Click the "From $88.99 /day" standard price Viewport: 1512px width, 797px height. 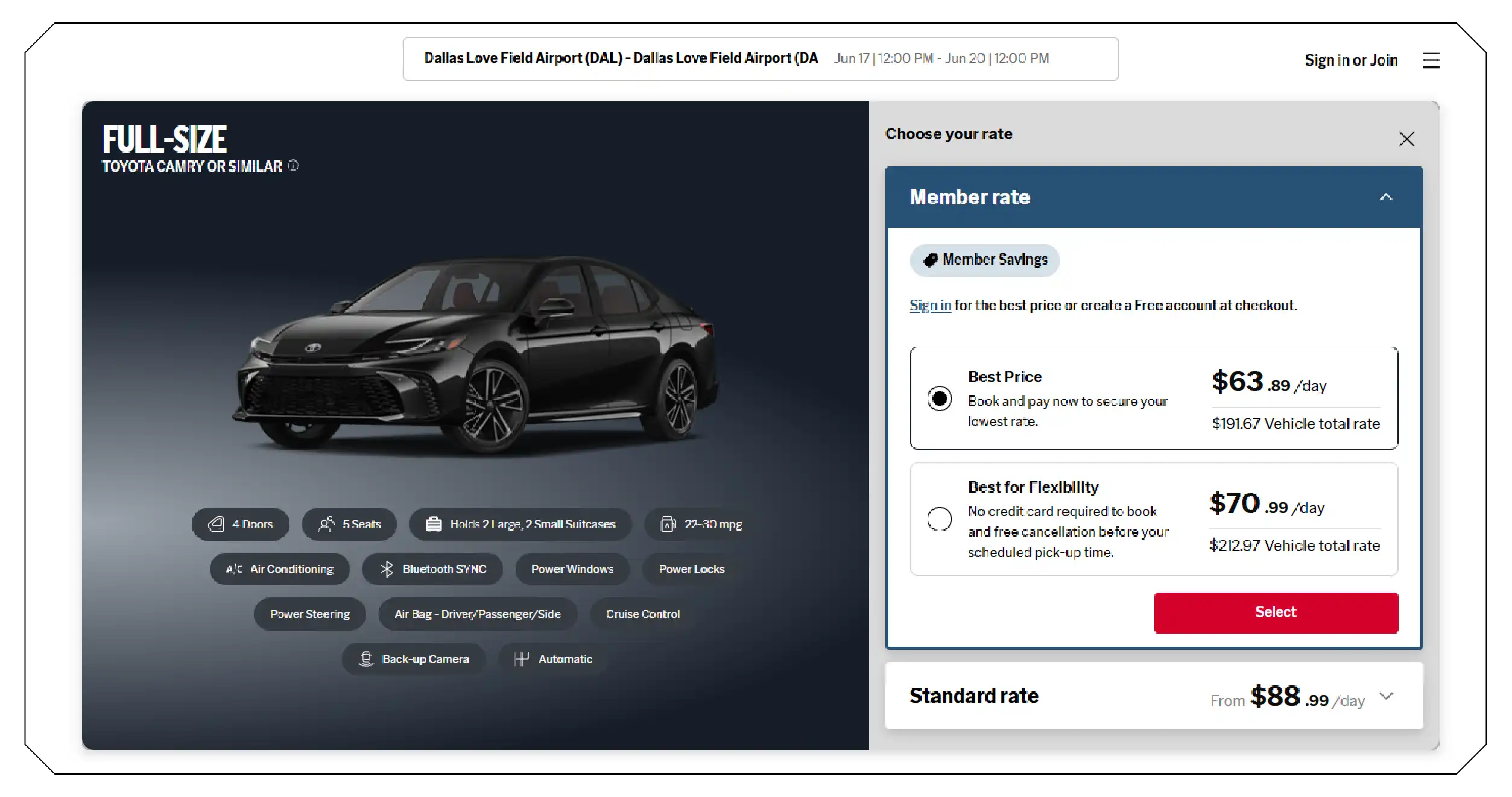pyautogui.click(x=1288, y=697)
